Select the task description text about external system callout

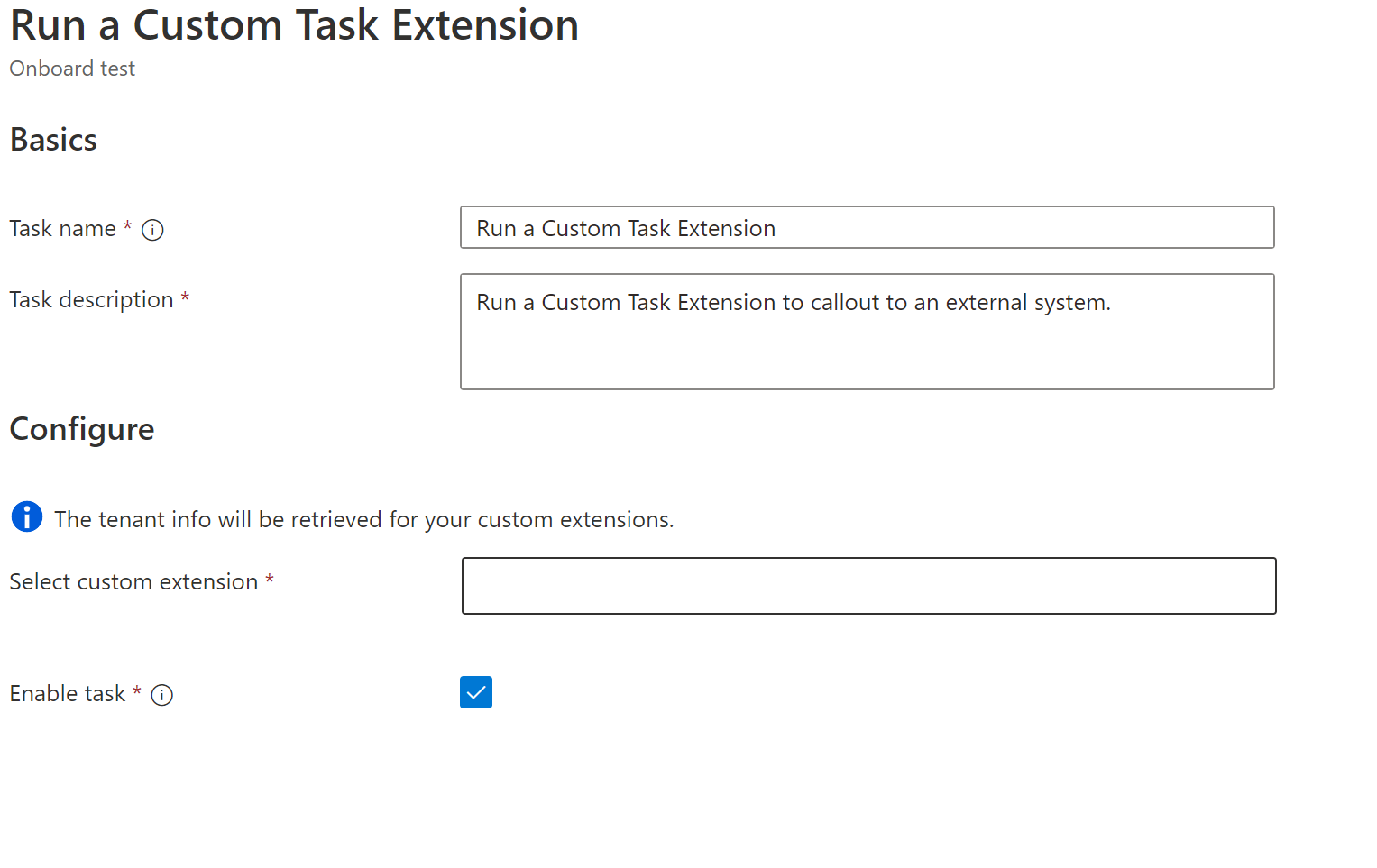click(x=793, y=303)
